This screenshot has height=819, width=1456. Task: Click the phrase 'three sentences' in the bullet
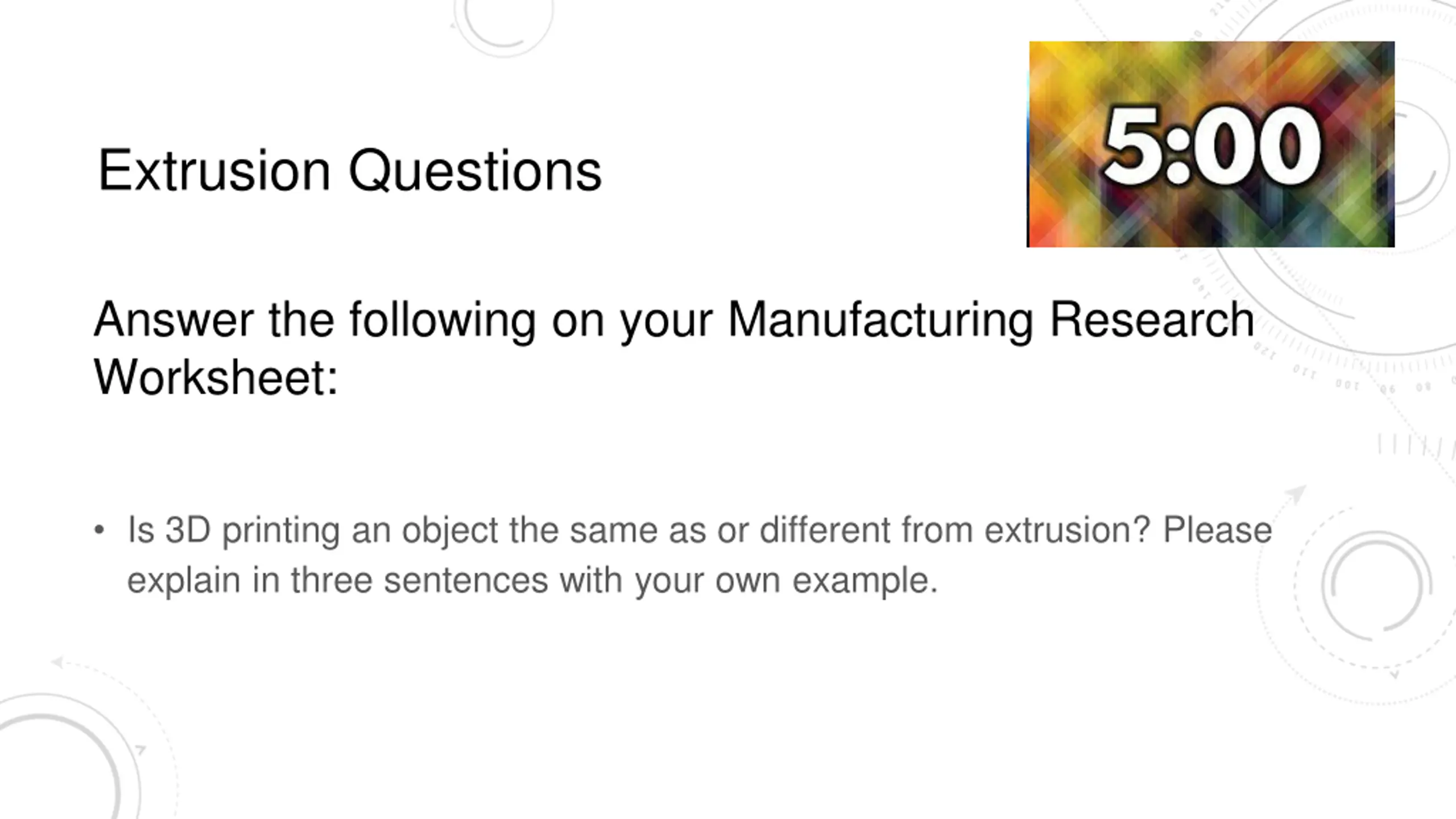420,581
